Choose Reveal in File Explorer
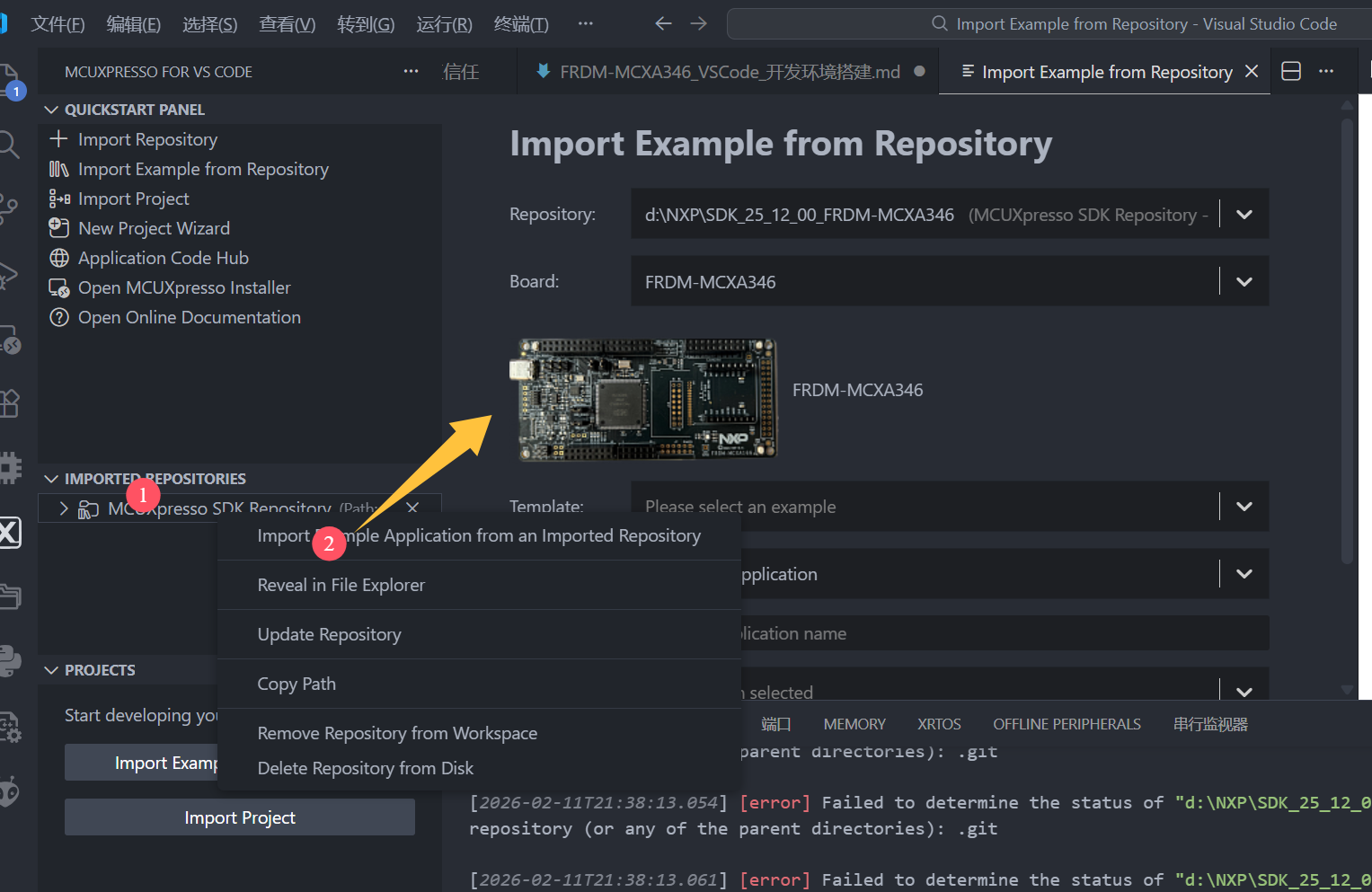Screen dimensions: 1372x892 point(479,585)
